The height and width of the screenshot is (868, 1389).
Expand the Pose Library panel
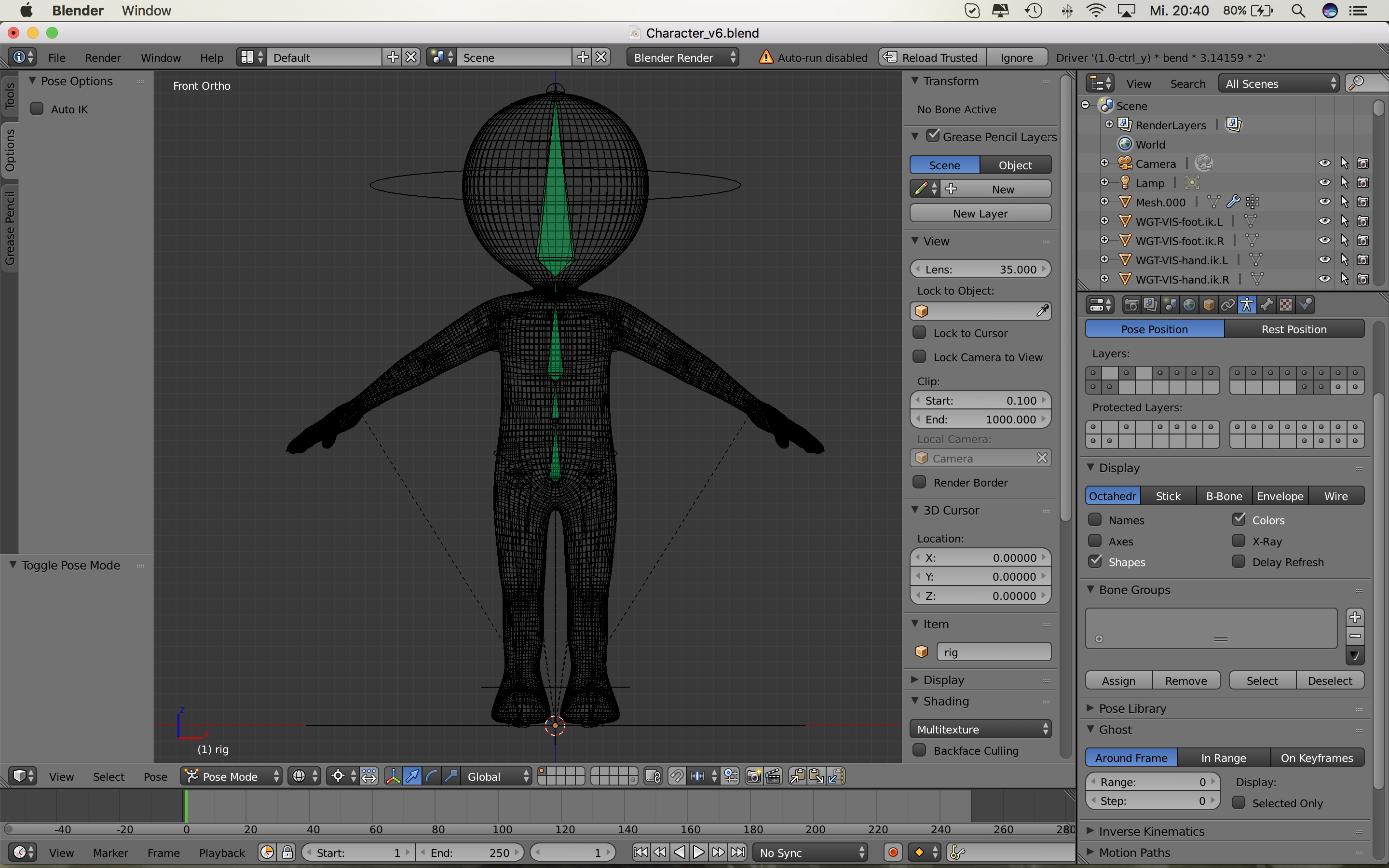pos(1132,708)
